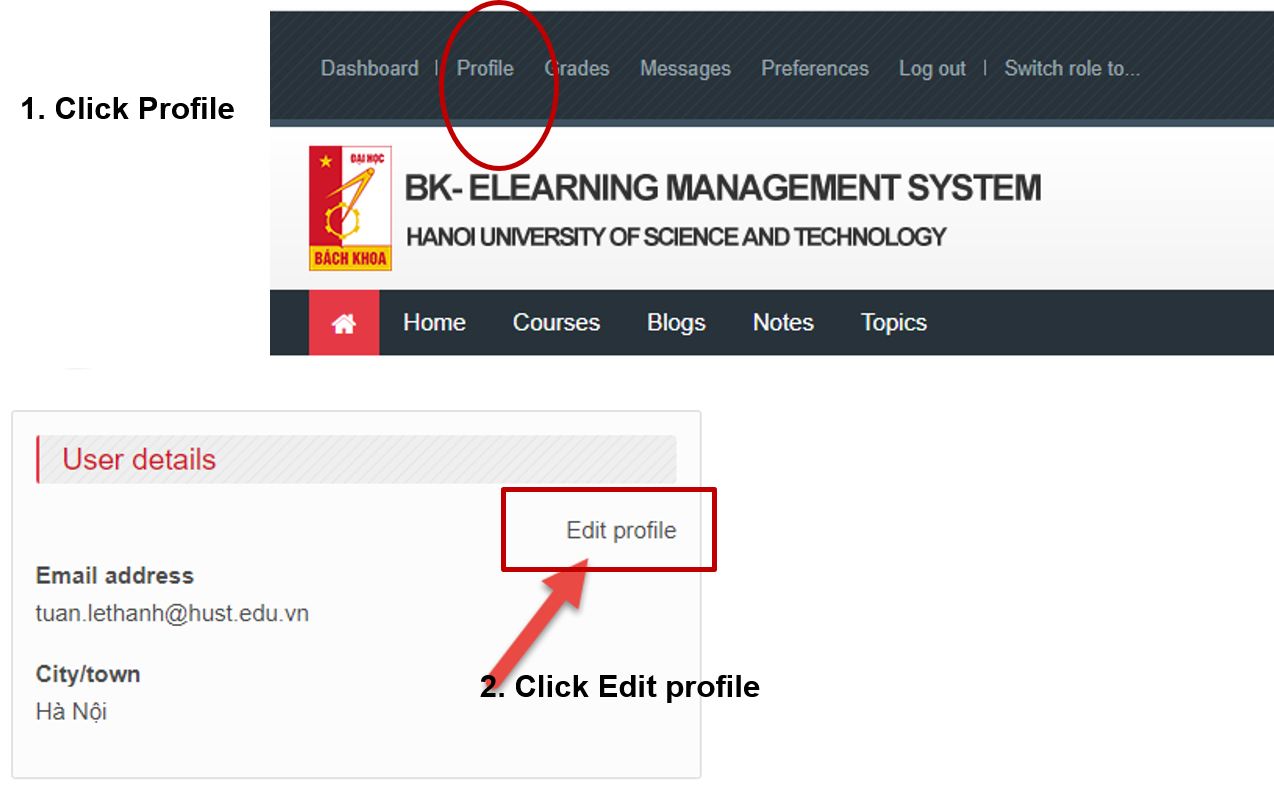
Task: Open the Blogs menu item
Action: [676, 323]
